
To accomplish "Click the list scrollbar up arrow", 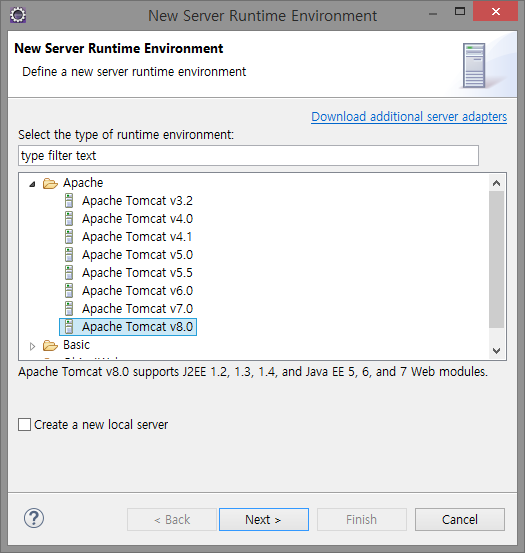I will tap(496, 183).
